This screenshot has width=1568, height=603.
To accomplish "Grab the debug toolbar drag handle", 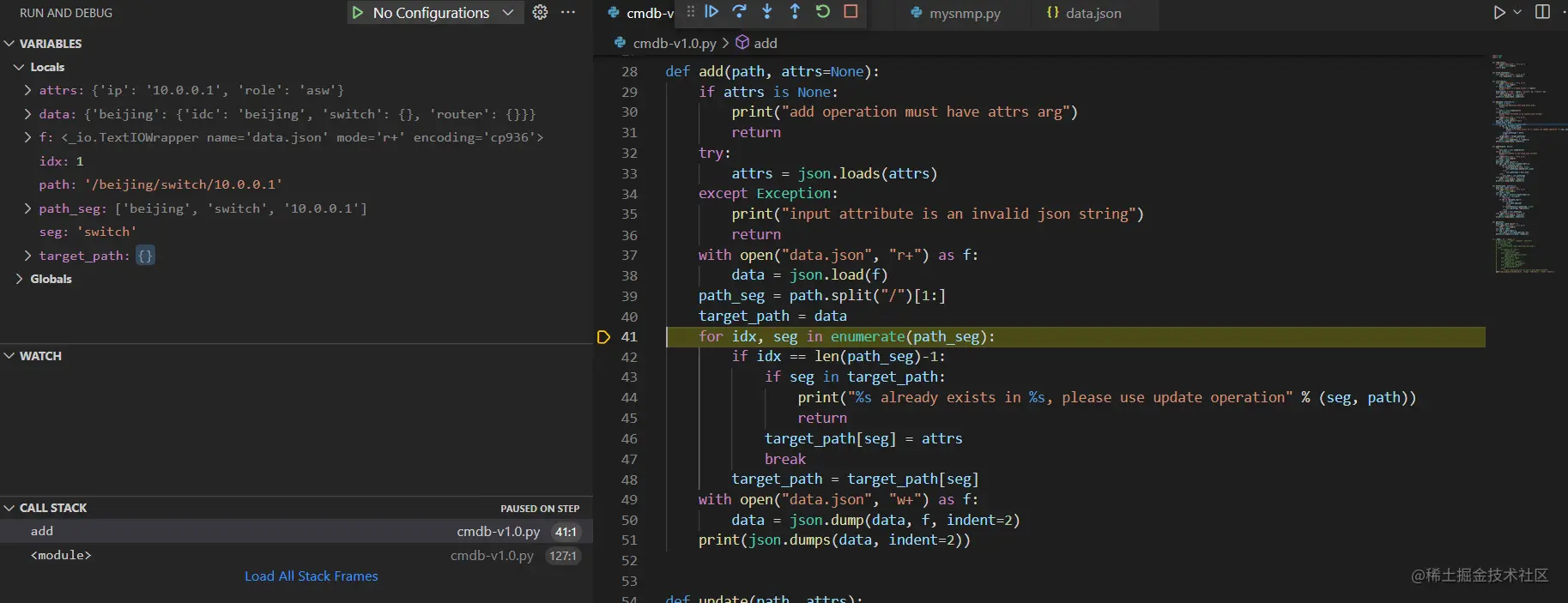I will [x=691, y=12].
